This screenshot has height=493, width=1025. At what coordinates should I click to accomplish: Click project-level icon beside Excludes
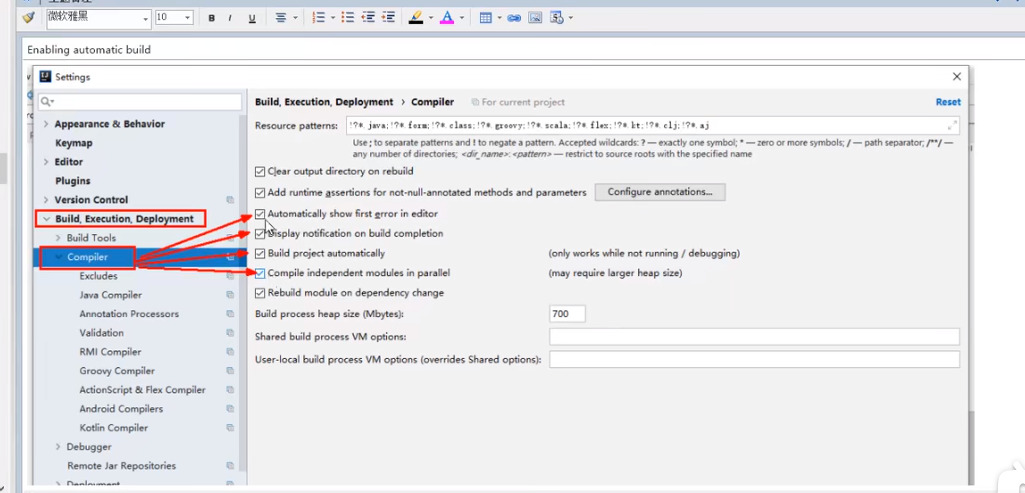[x=230, y=276]
